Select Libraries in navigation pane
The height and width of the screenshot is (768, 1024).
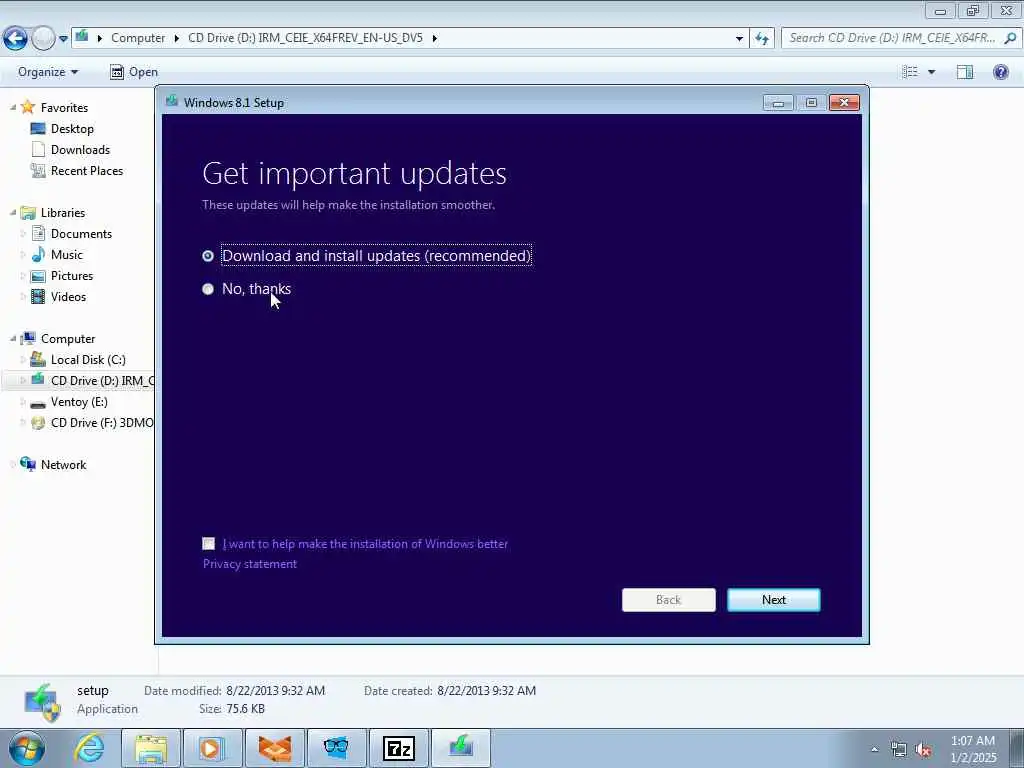tap(63, 213)
